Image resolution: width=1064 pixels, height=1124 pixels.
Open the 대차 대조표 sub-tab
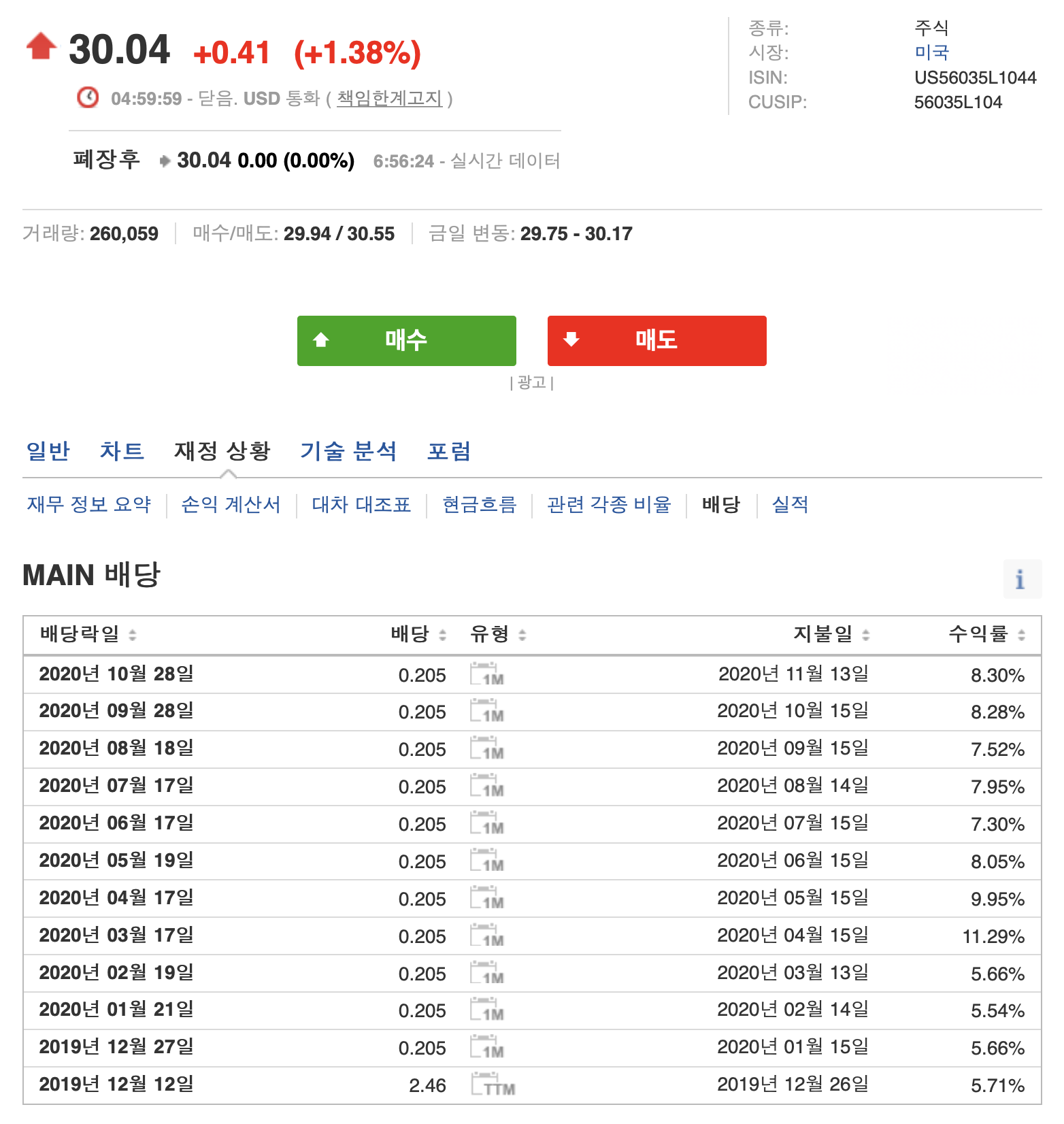[361, 504]
